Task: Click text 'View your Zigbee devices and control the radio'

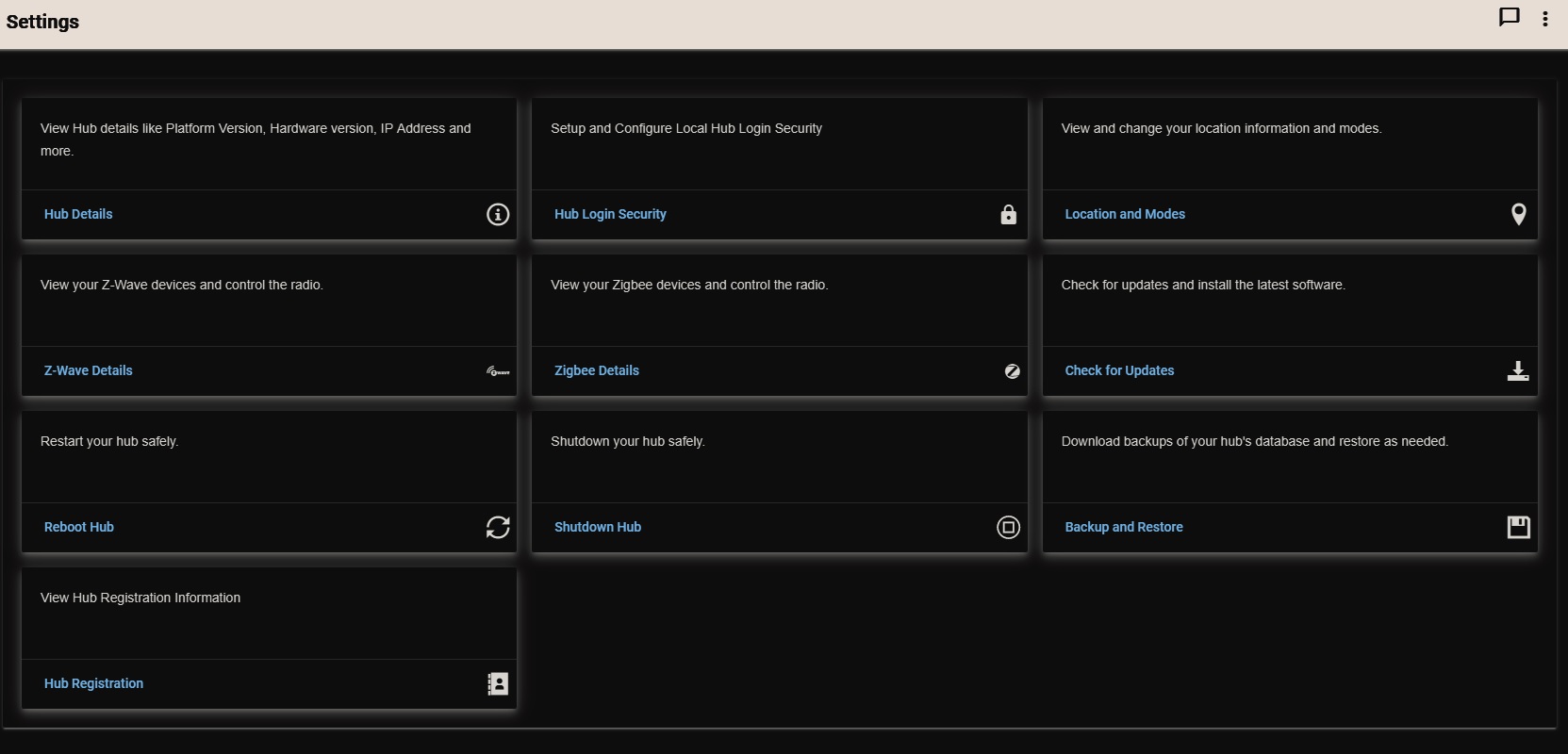Action: [x=688, y=285]
